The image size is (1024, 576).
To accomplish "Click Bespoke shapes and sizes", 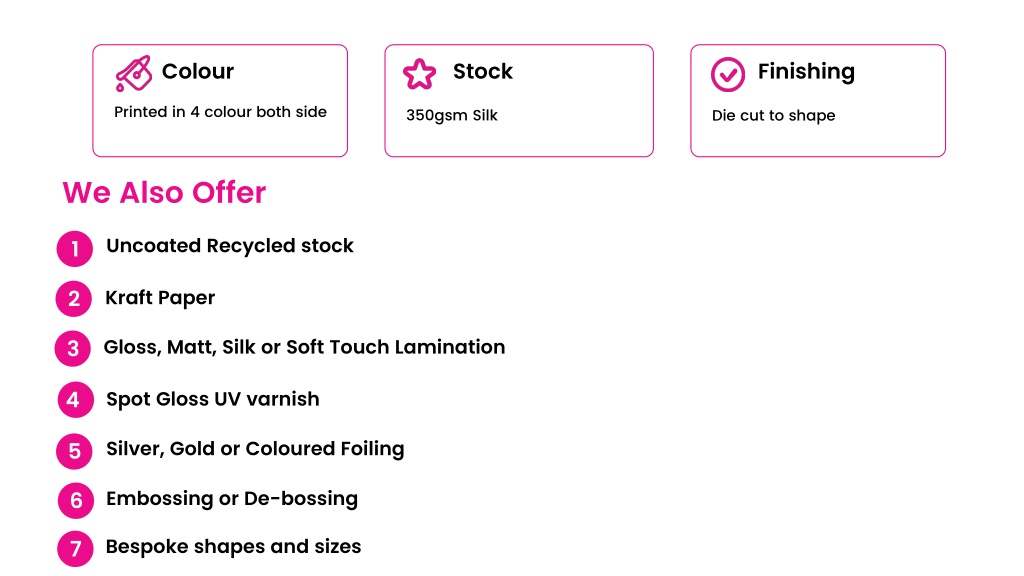I will 233,547.
